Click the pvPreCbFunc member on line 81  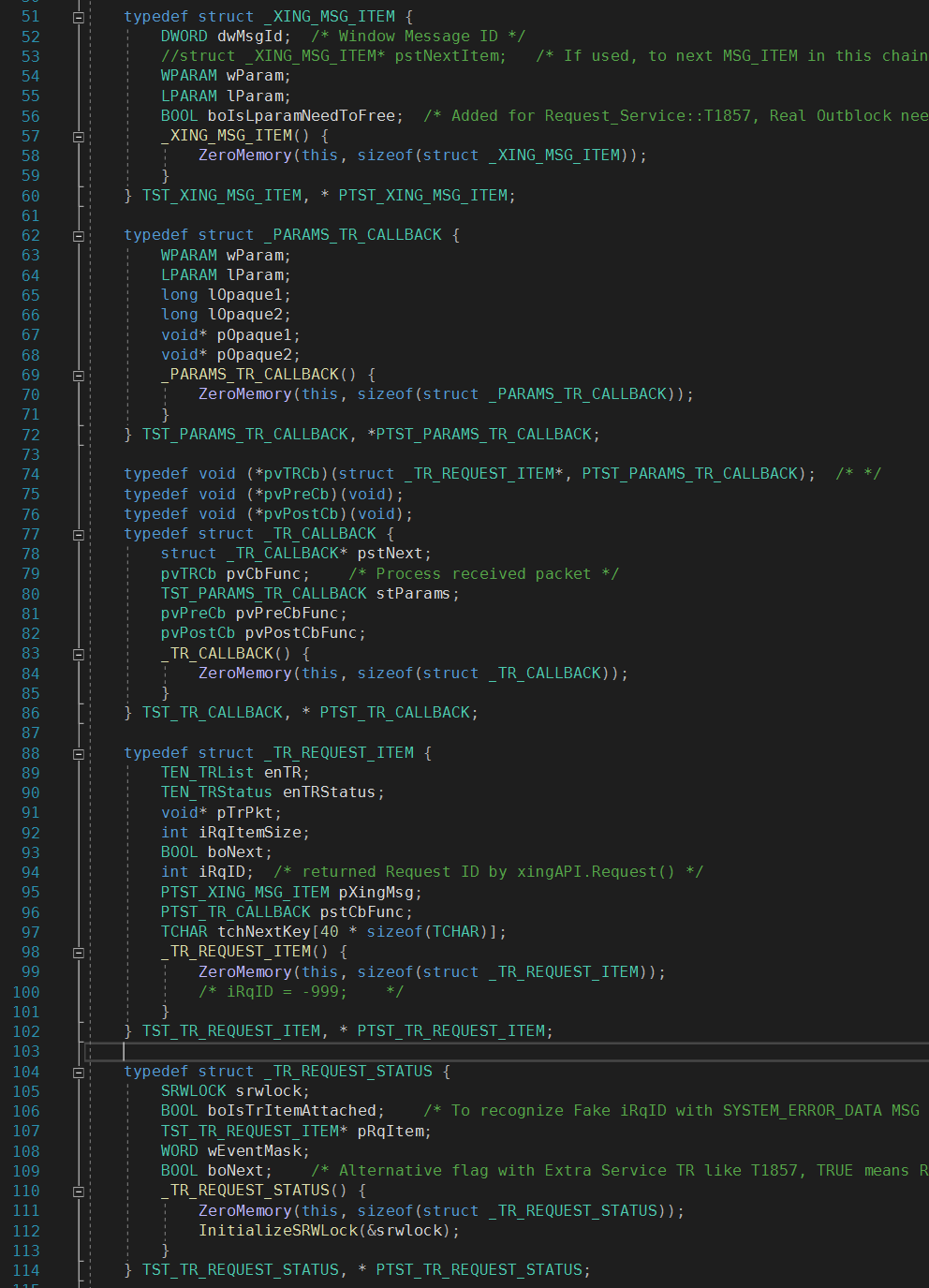(287, 614)
